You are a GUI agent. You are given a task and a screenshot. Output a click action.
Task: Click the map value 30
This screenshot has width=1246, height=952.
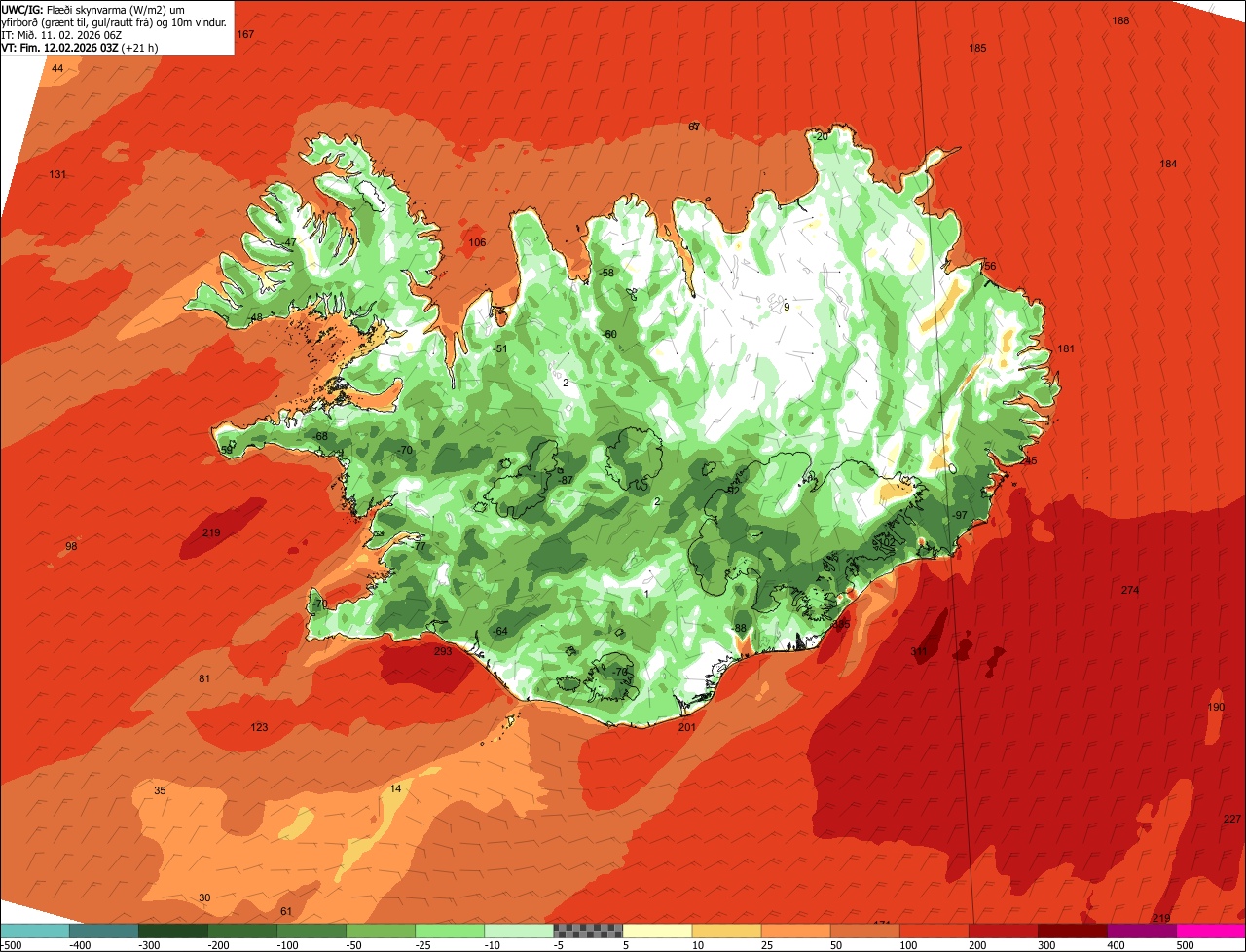pos(204,897)
